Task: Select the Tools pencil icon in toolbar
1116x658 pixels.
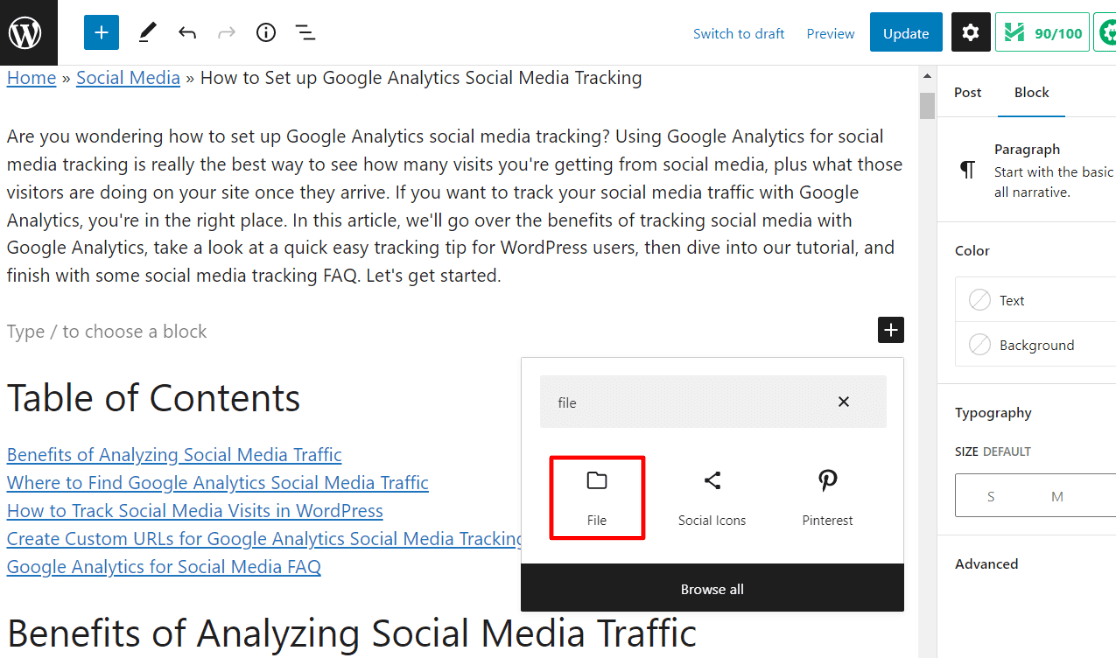Action: coord(147,32)
